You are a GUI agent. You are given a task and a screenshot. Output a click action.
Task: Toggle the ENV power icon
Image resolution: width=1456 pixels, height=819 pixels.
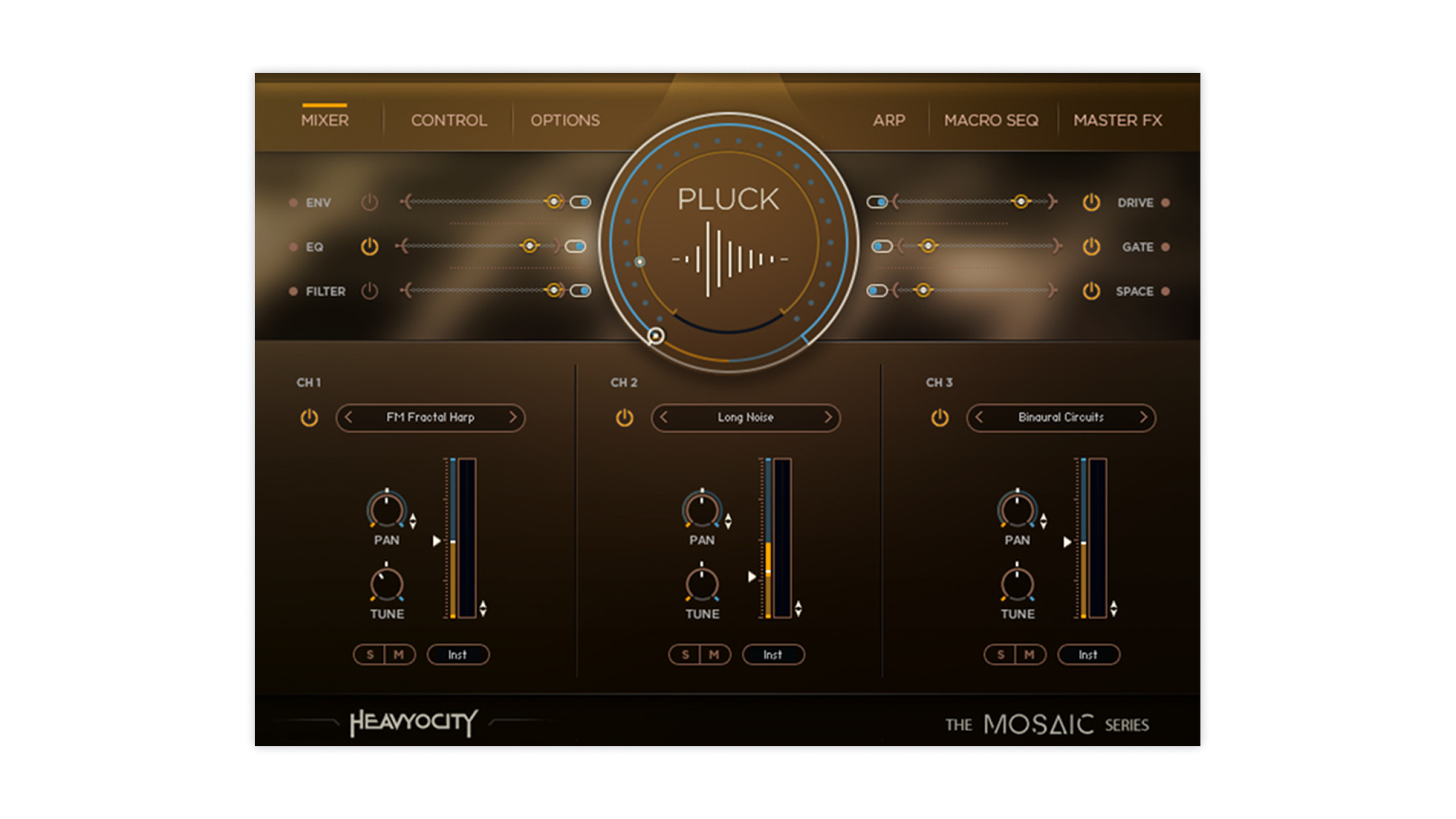pos(369,202)
